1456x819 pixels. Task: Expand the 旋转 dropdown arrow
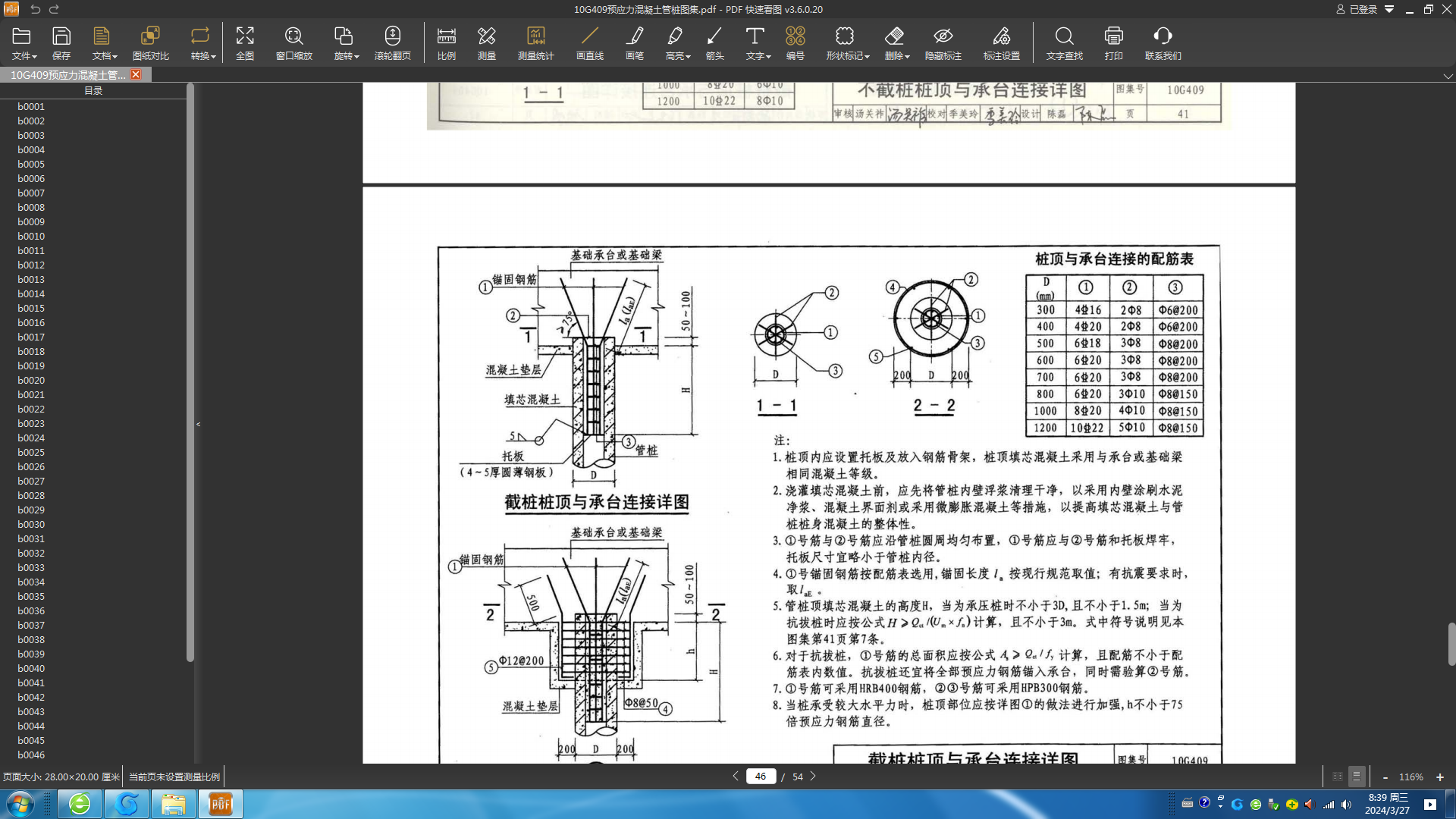[x=357, y=57]
